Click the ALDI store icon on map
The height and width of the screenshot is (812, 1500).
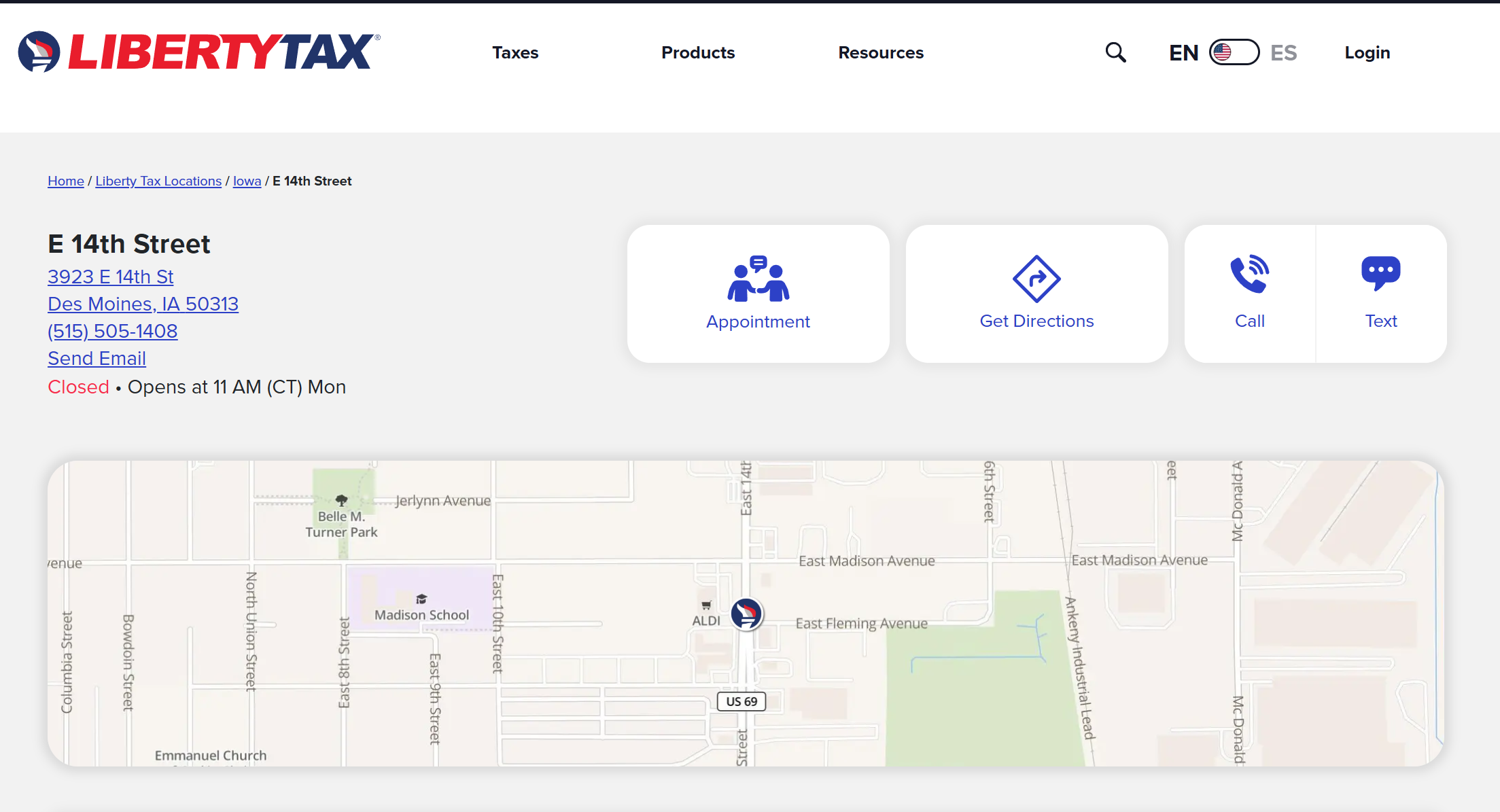(x=706, y=605)
